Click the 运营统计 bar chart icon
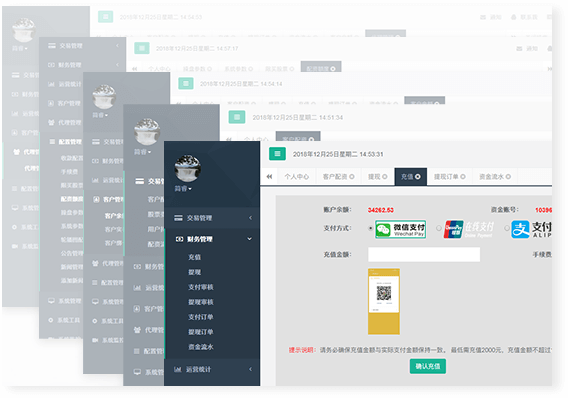The height and width of the screenshot is (398, 568). (x=178, y=369)
